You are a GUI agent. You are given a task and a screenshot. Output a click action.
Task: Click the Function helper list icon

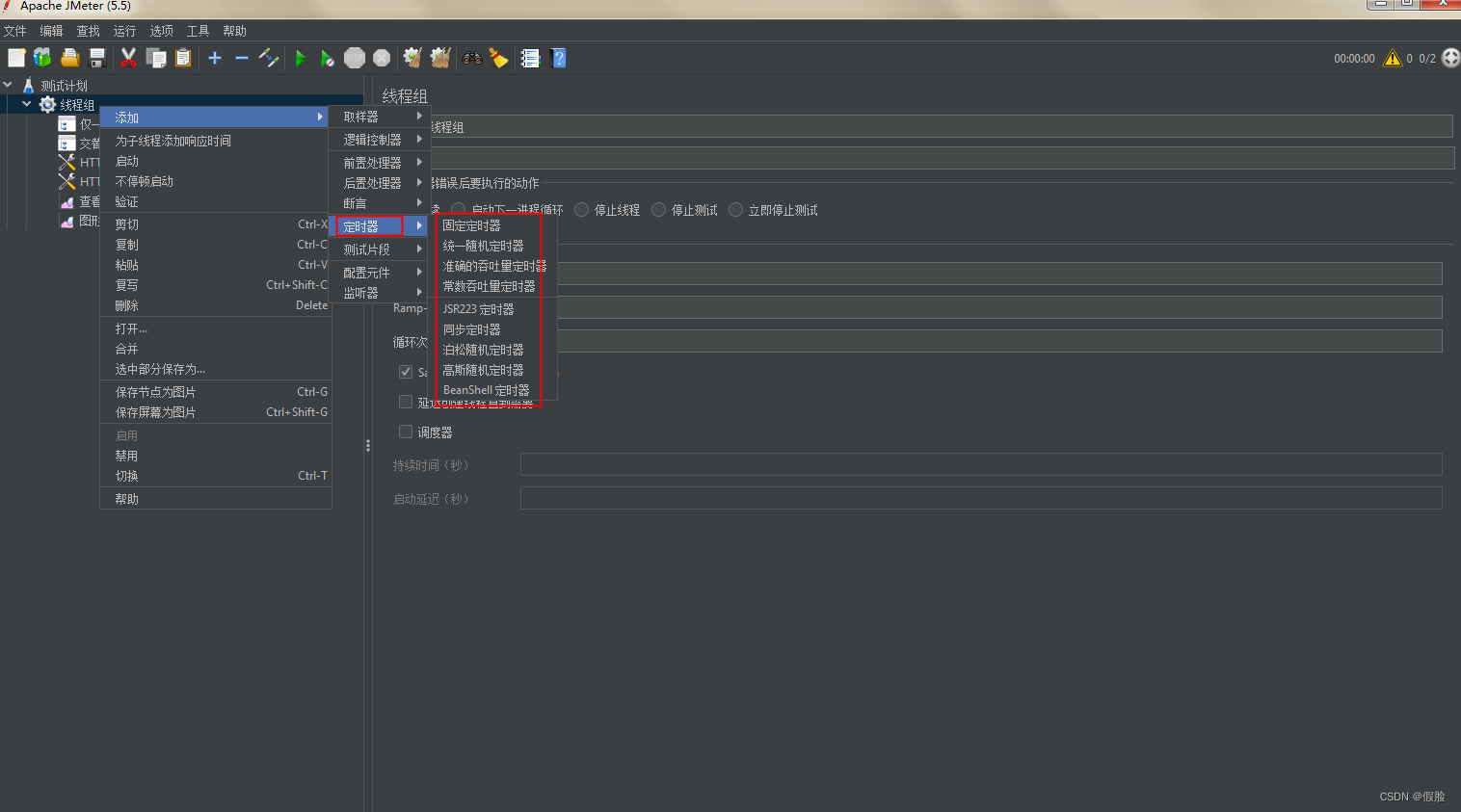point(530,58)
